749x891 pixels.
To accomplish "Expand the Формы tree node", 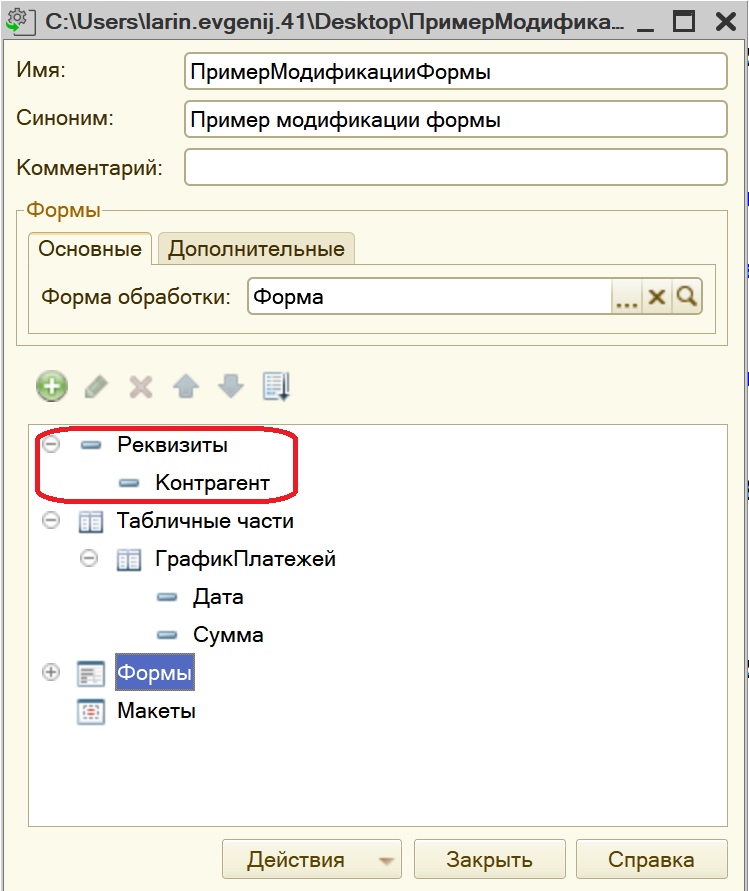I will coord(51,672).
